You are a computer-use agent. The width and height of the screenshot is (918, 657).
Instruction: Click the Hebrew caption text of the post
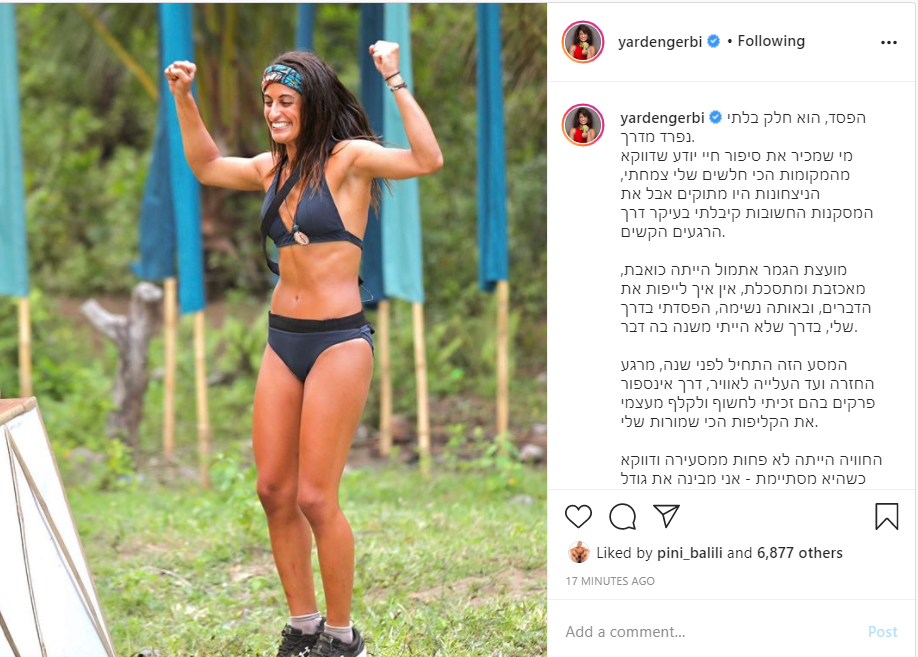point(747,297)
